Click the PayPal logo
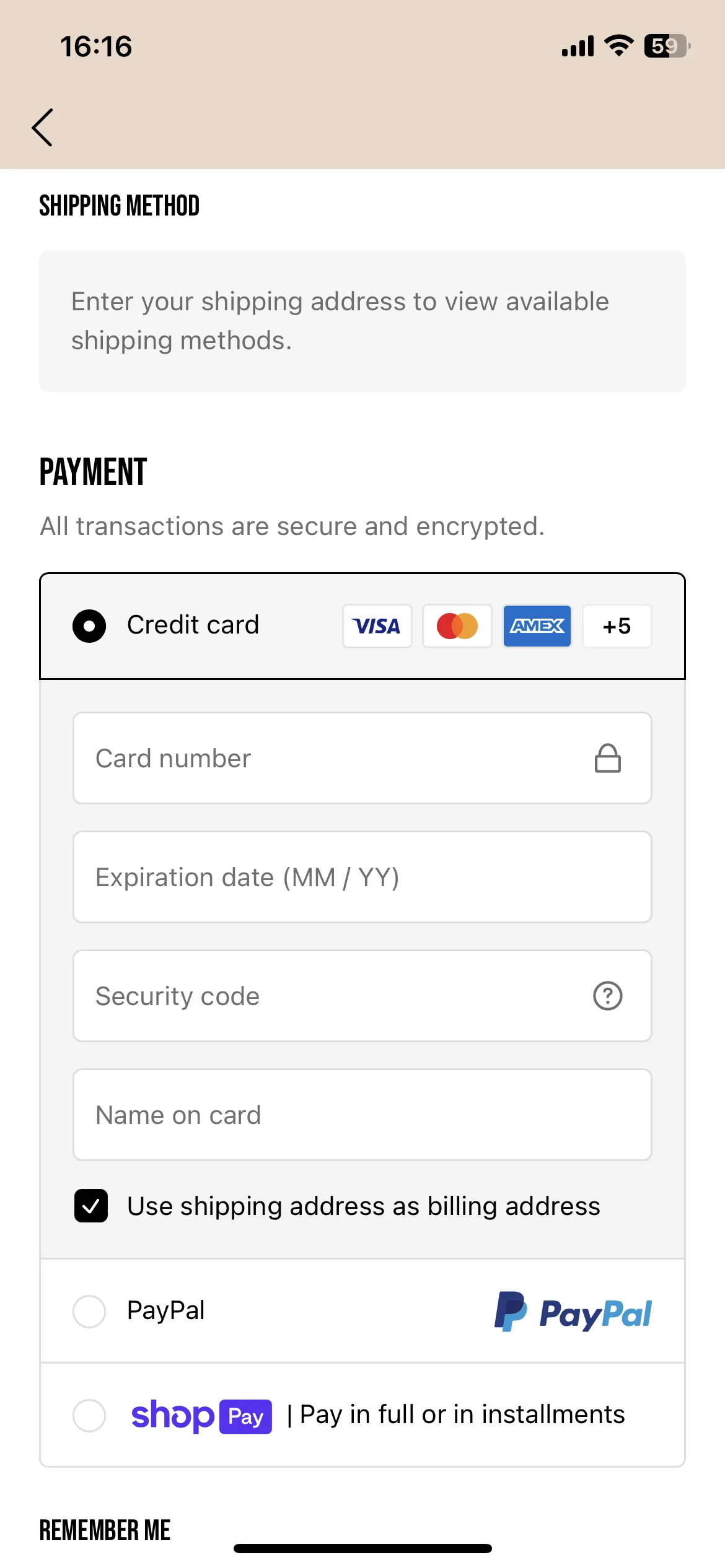Screen dimensions: 725x1568 click(573, 1312)
